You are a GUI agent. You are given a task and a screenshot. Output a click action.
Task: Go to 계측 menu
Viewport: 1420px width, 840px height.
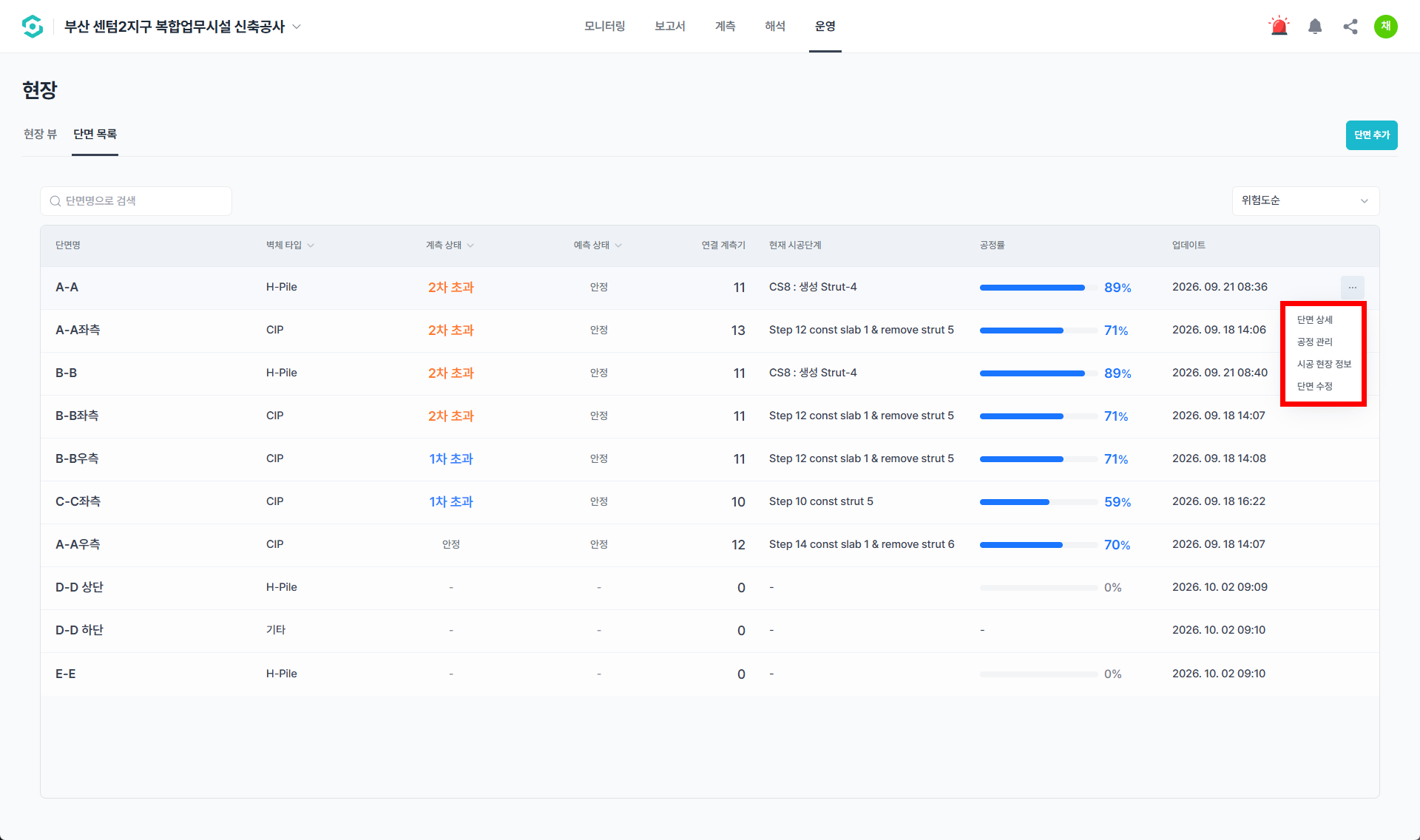click(x=725, y=27)
